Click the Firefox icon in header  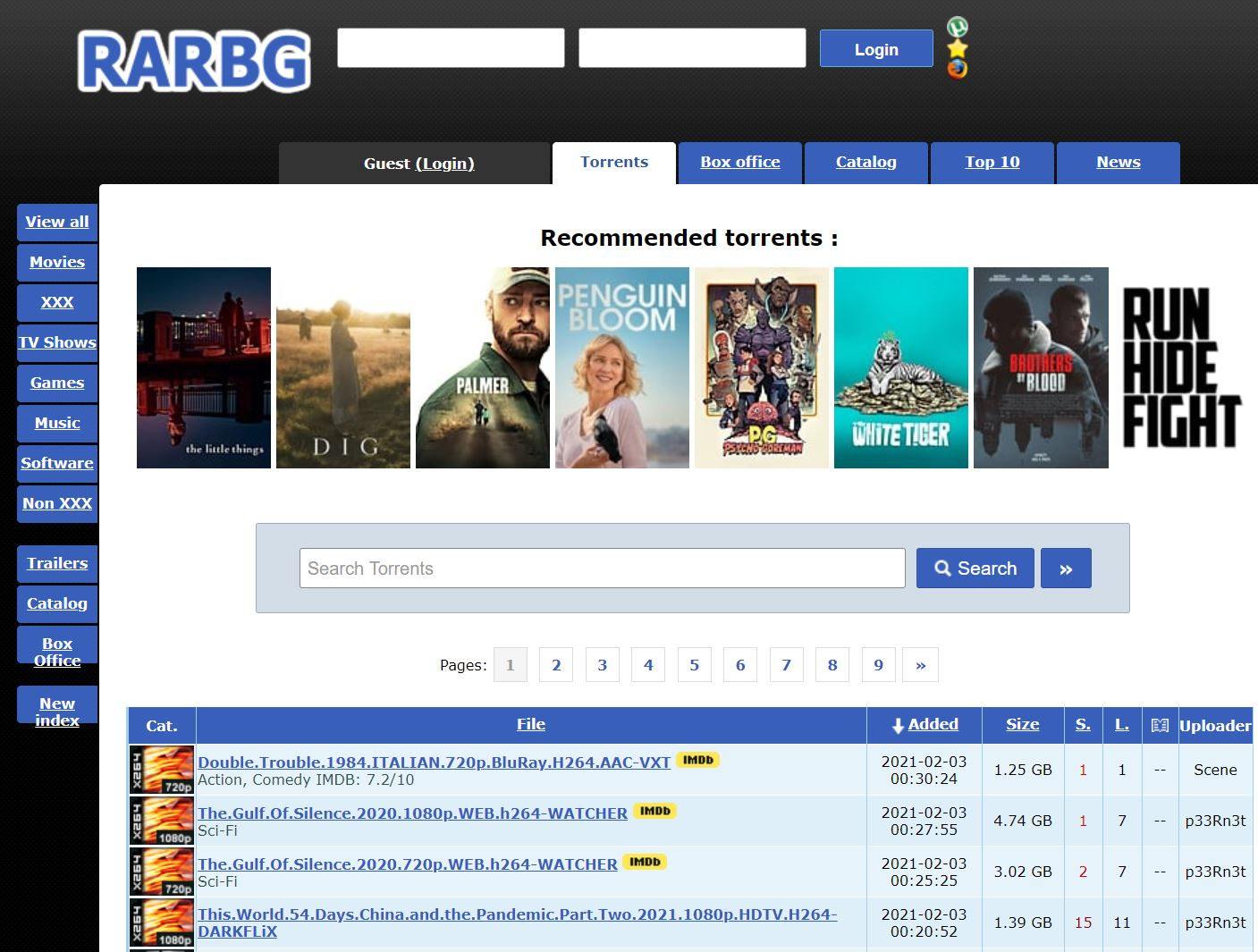coord(958,69)
